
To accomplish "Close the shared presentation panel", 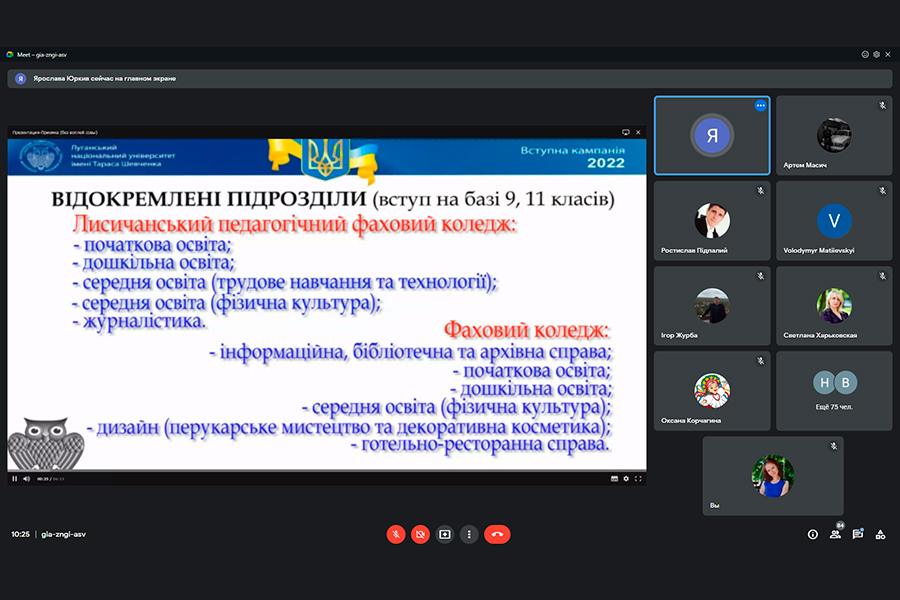I will [638, 132].
